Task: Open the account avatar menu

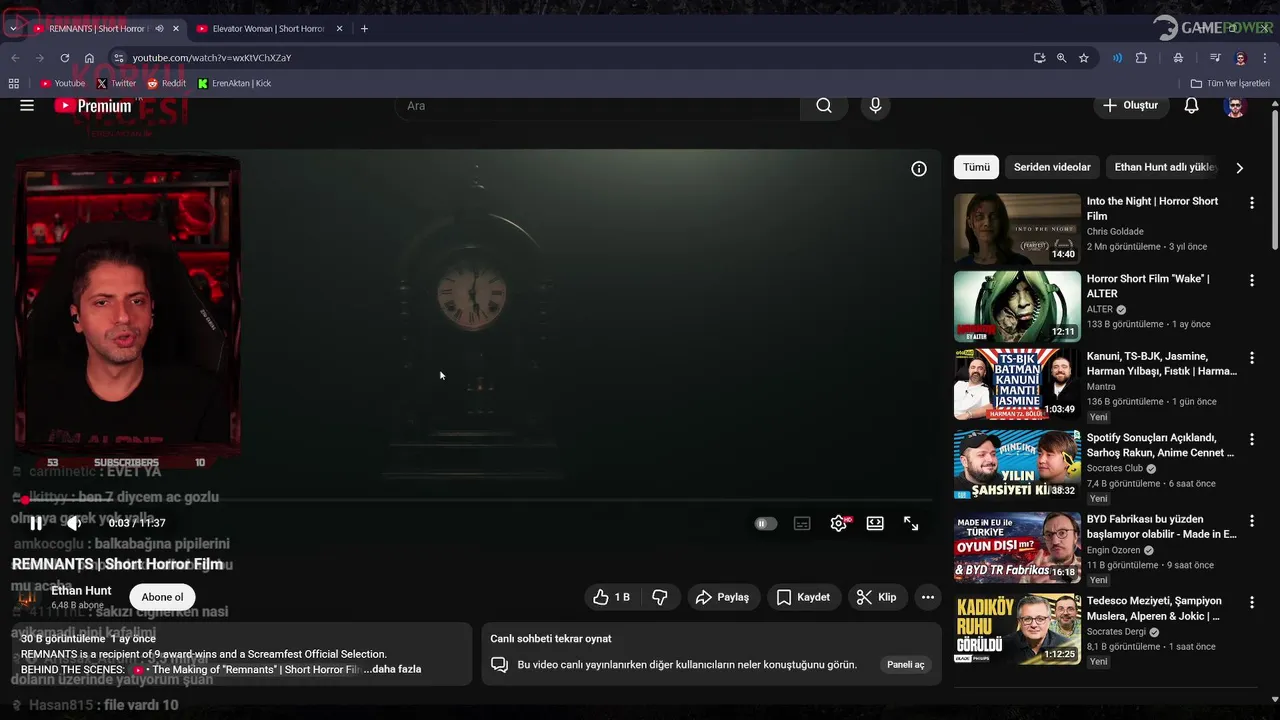Action: tap(1235, 105)
